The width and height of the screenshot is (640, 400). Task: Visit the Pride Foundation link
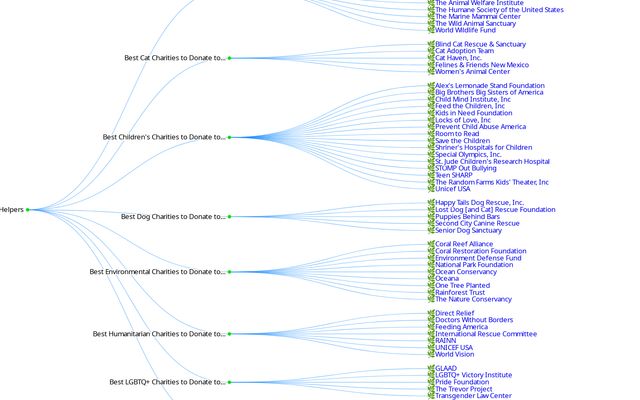pyautogui.click(x=462, y=382)
